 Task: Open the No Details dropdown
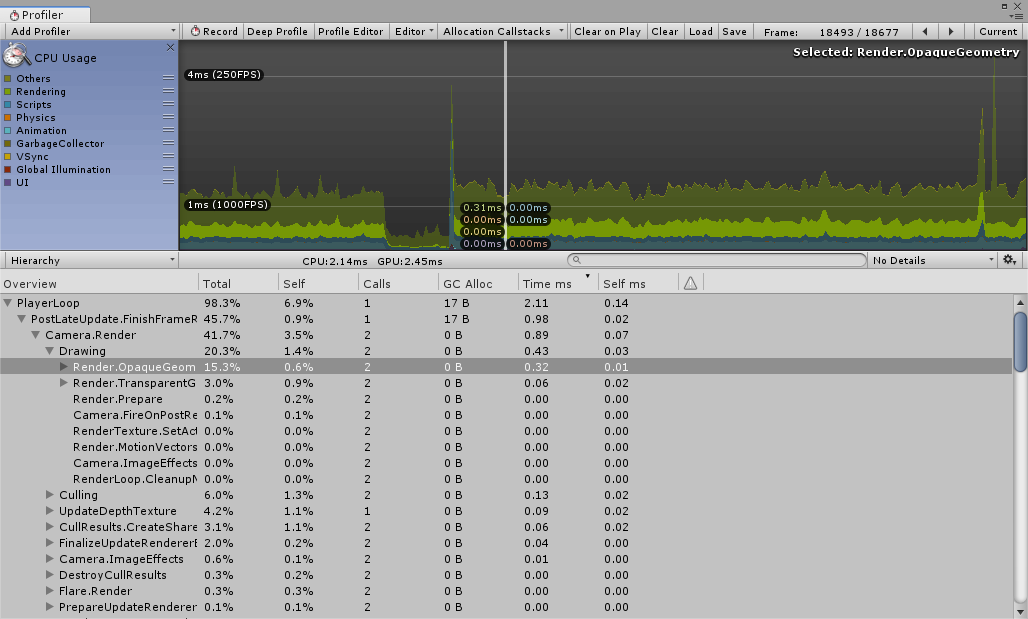930,259
